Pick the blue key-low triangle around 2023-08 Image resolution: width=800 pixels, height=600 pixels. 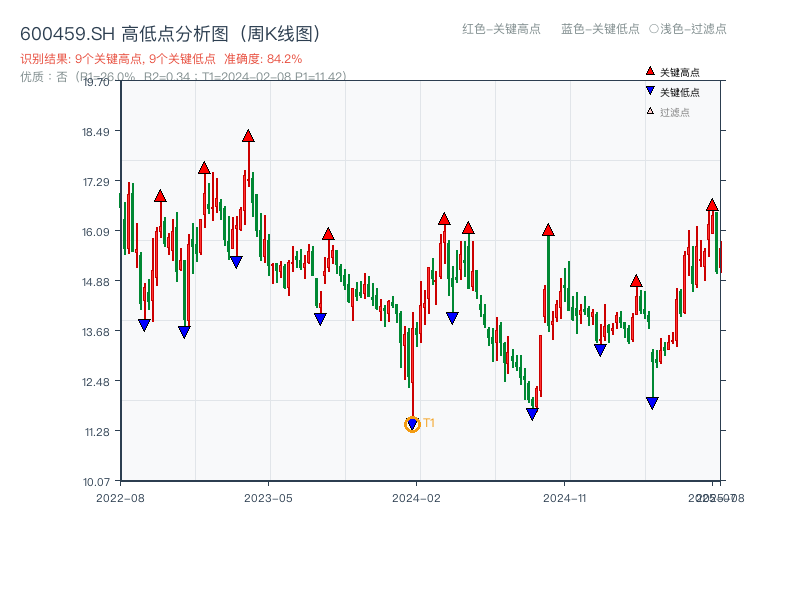click(x=320, y=319)
